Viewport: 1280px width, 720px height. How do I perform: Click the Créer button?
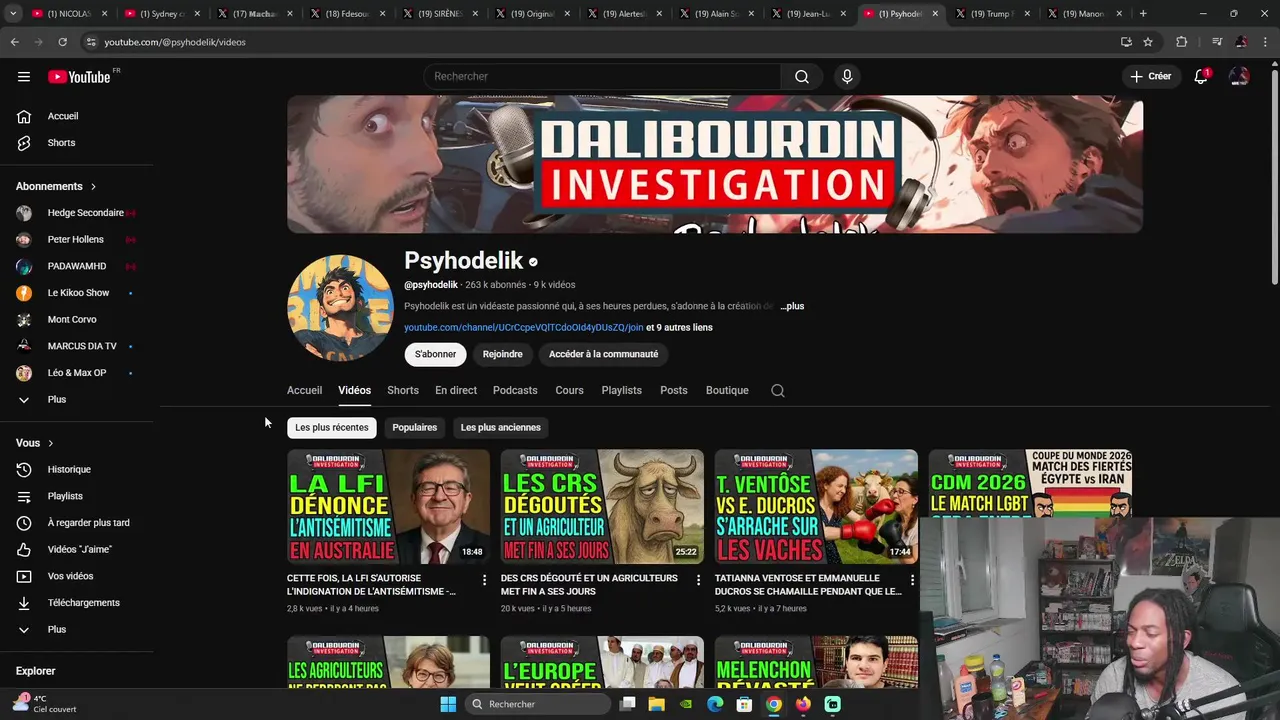pyautogui.click(x=1151, y=77)
